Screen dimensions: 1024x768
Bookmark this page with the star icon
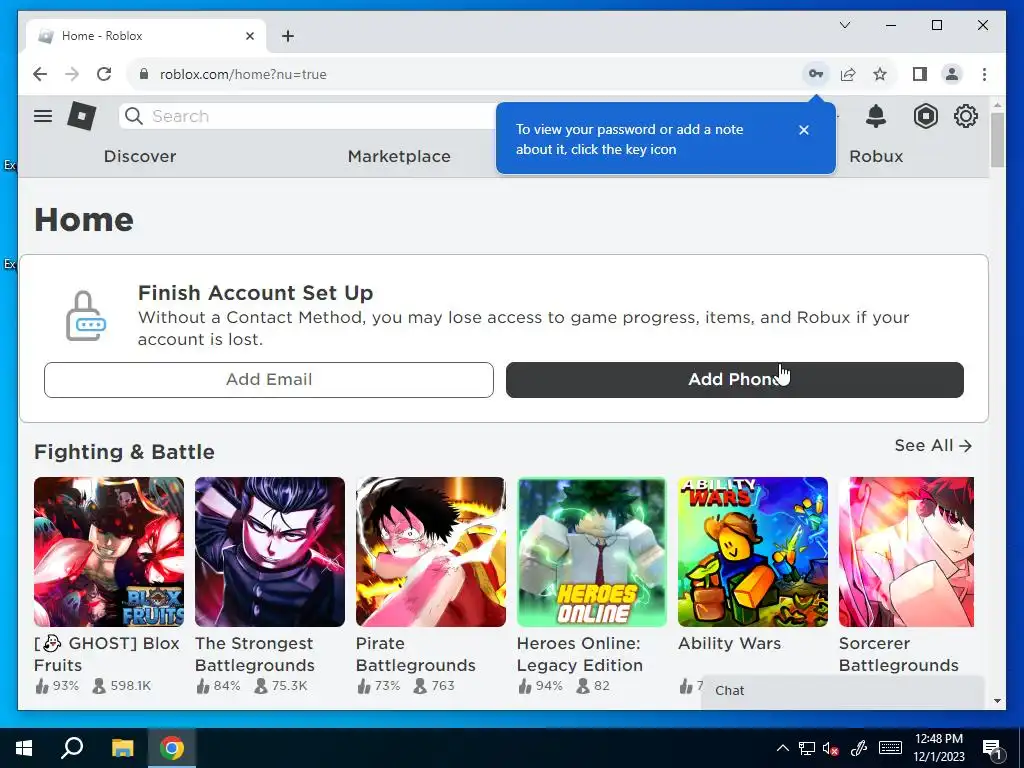click(x=880, y=74)
